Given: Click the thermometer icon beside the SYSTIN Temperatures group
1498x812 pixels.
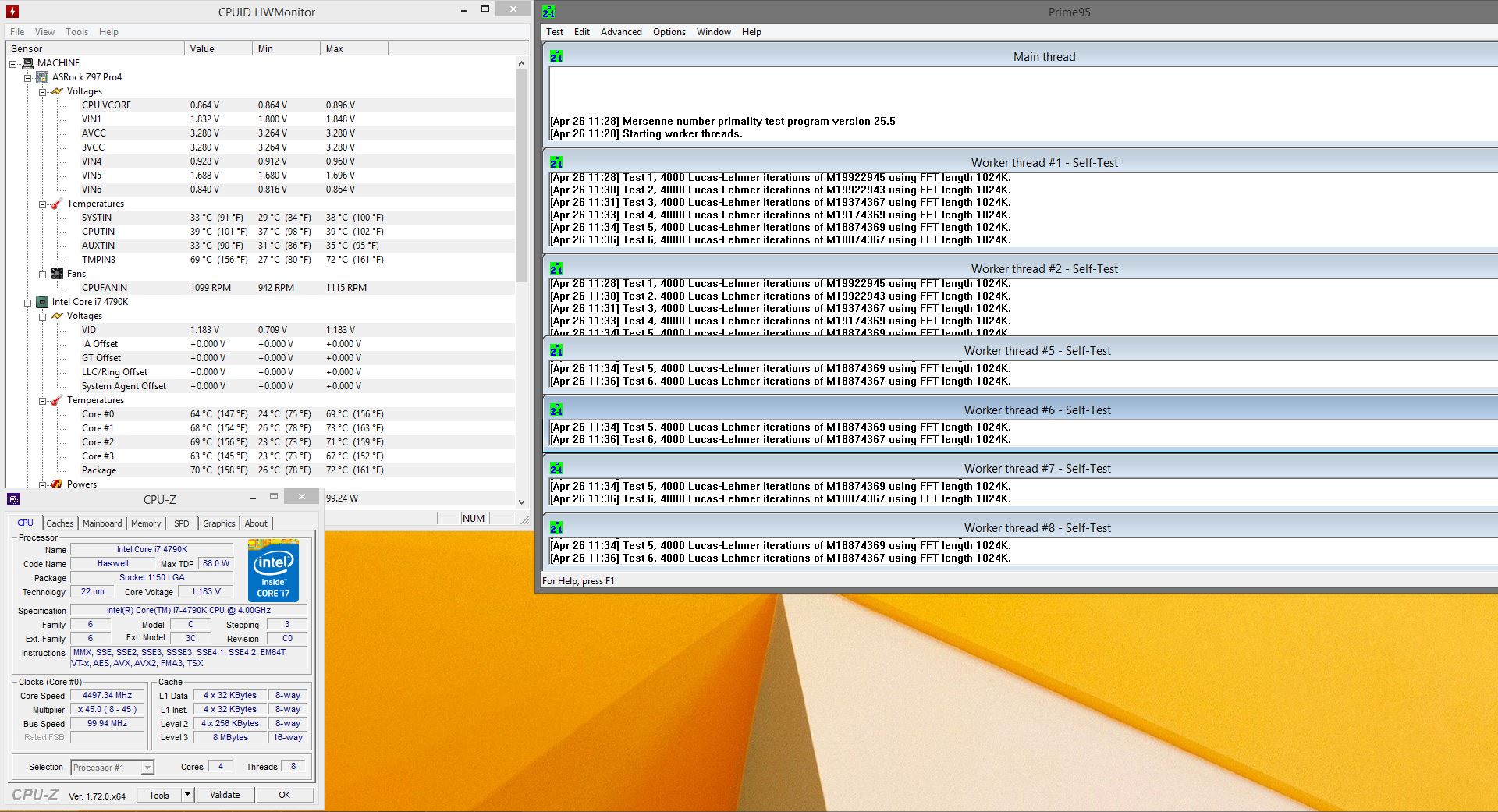Looking at the screenshot, I should point(57,204).
